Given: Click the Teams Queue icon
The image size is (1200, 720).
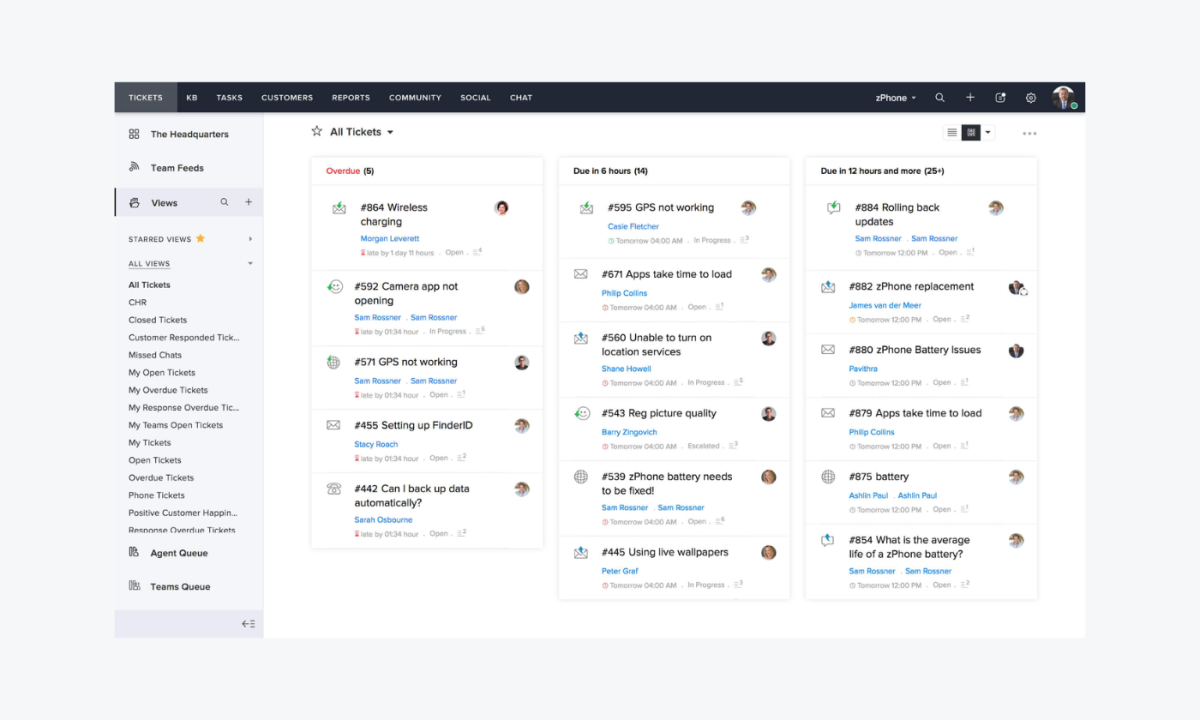Looking at the screenshot, I should pyautogui.click(x=134, y=586).
